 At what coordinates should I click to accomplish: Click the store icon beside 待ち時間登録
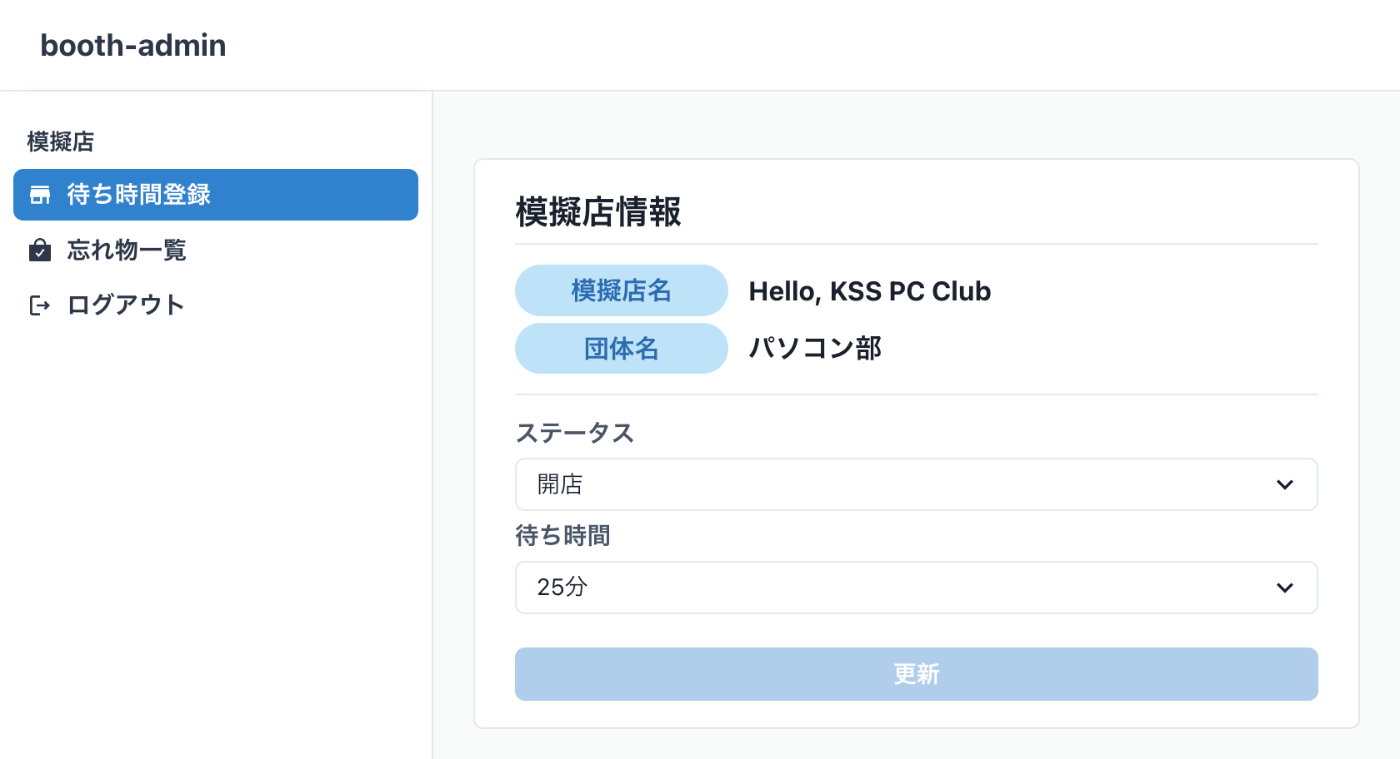[x=40, y=195]
